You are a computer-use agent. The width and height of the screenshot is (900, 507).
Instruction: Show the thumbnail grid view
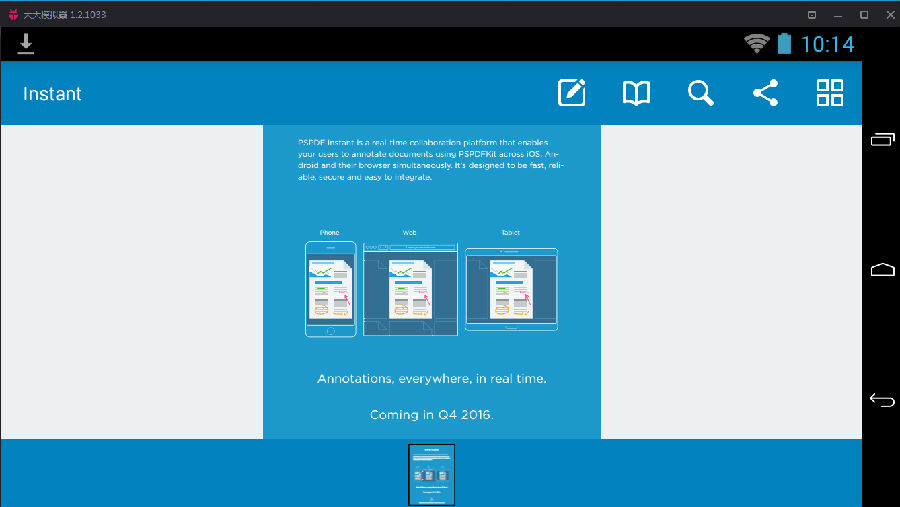[x=830, y=93]
